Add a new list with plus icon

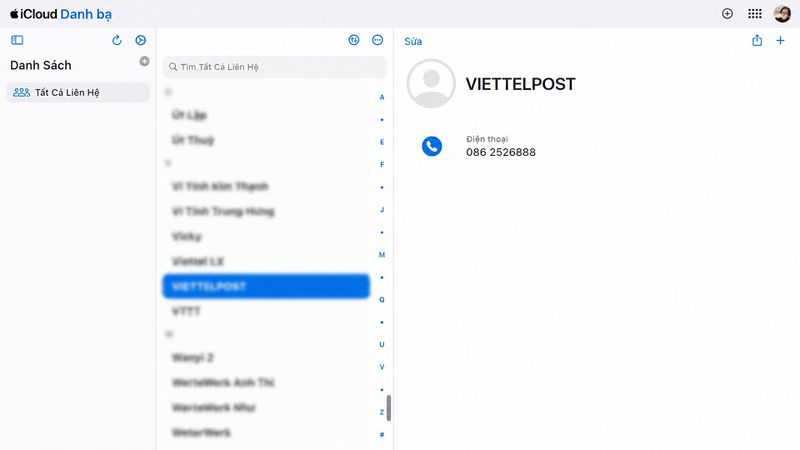click(144, 61)
